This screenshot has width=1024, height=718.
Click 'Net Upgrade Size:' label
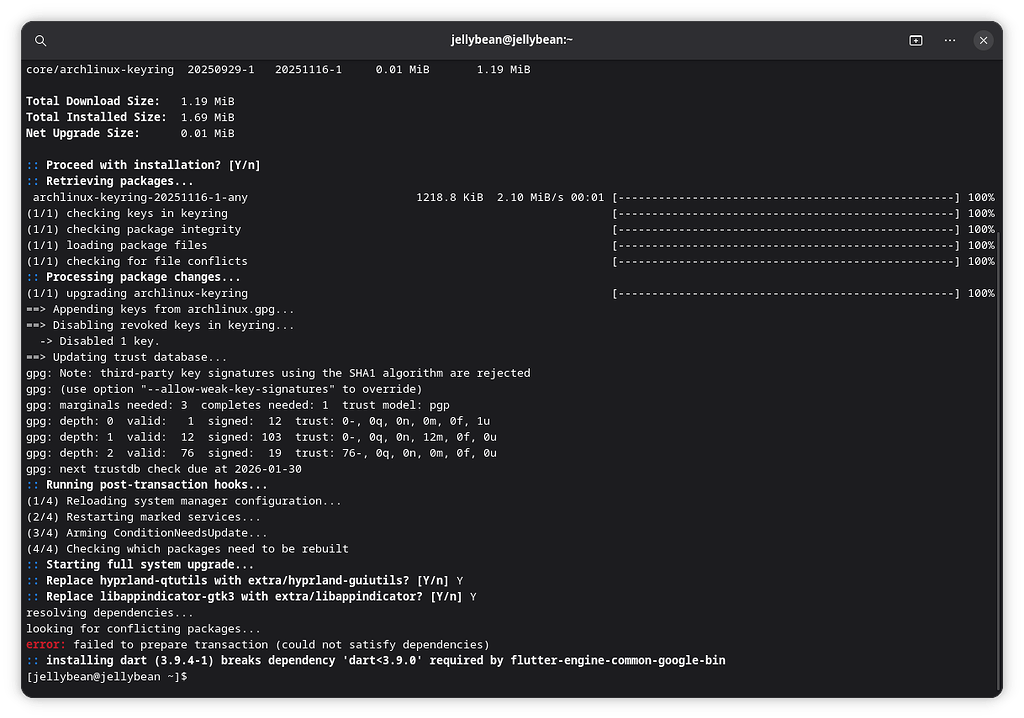tap(83, 133)
